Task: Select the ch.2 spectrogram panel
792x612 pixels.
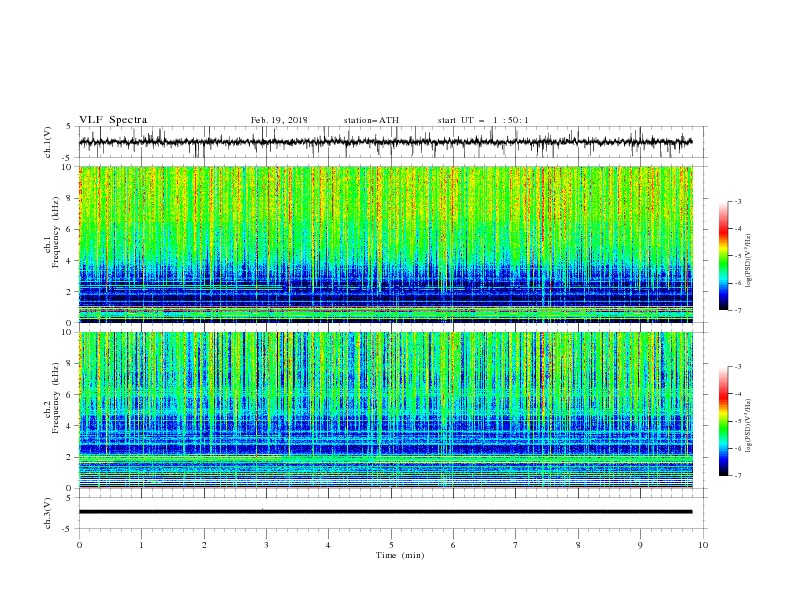Action: pyautogui.click(x=386, y=410)
